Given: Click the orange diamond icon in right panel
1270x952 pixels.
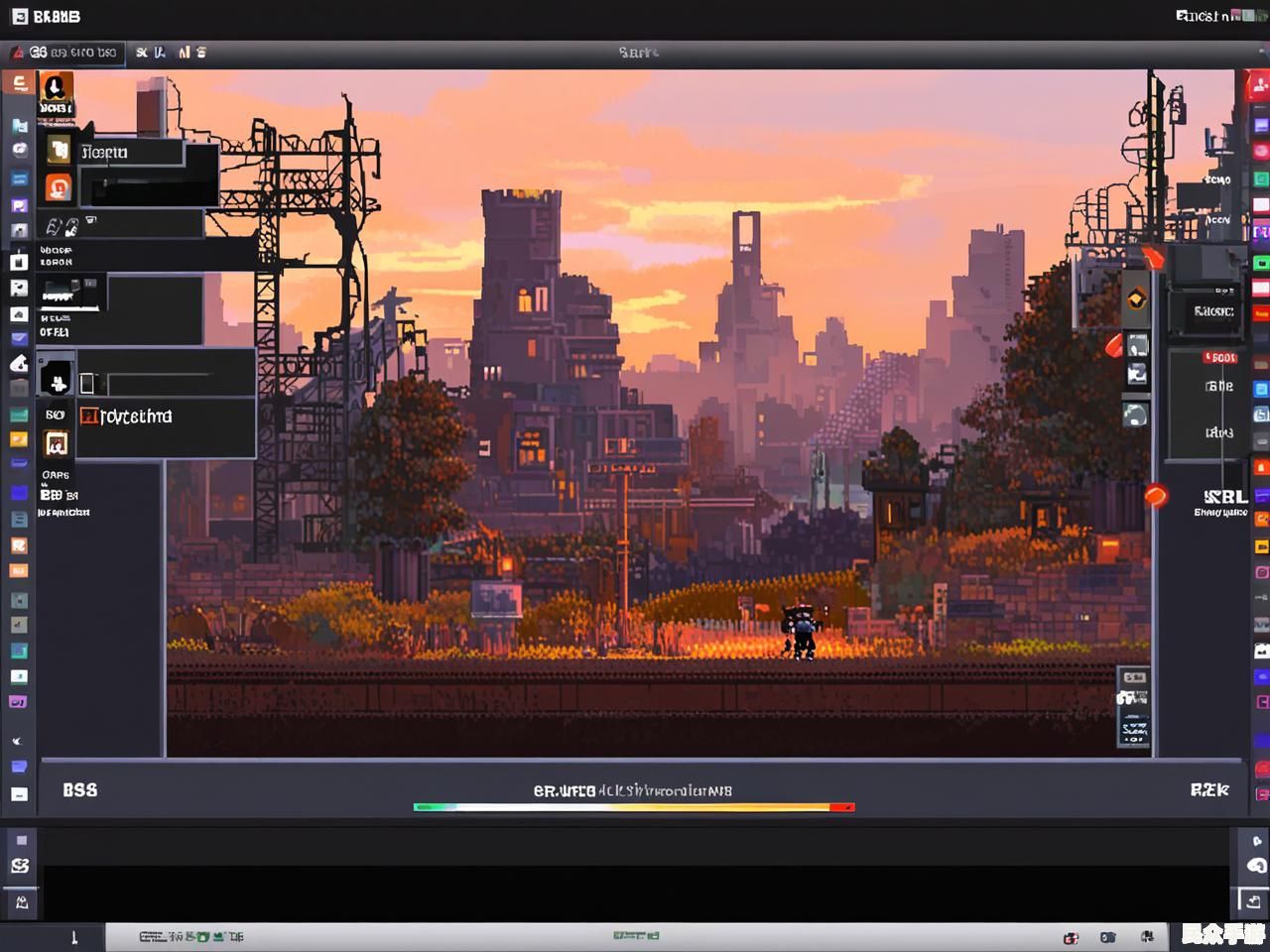Looking at the screenshot, I should pos(1136,299).
